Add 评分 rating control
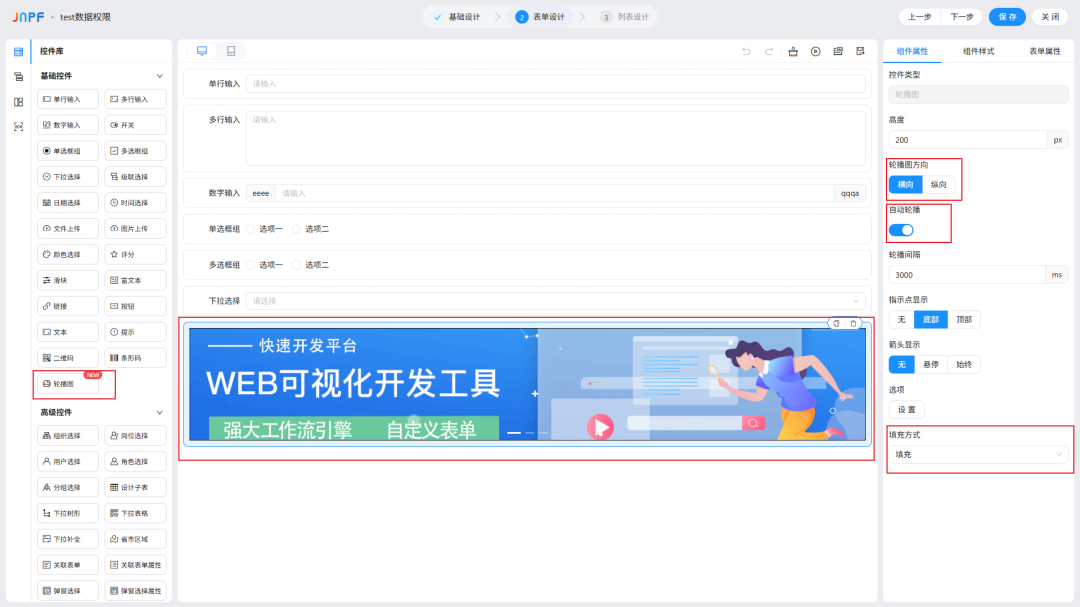 pos(135,254)
